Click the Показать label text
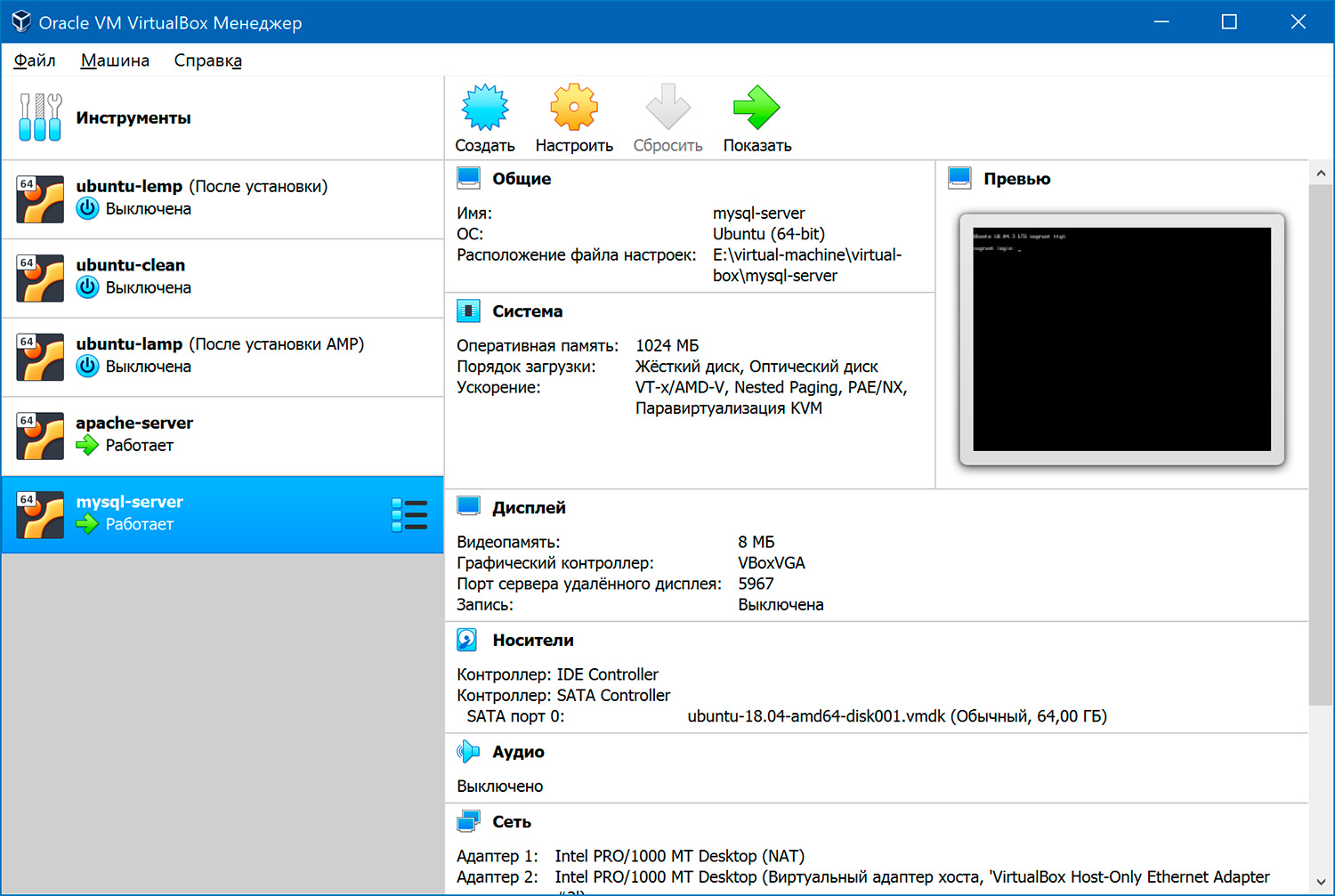 [x=757, y=146]
